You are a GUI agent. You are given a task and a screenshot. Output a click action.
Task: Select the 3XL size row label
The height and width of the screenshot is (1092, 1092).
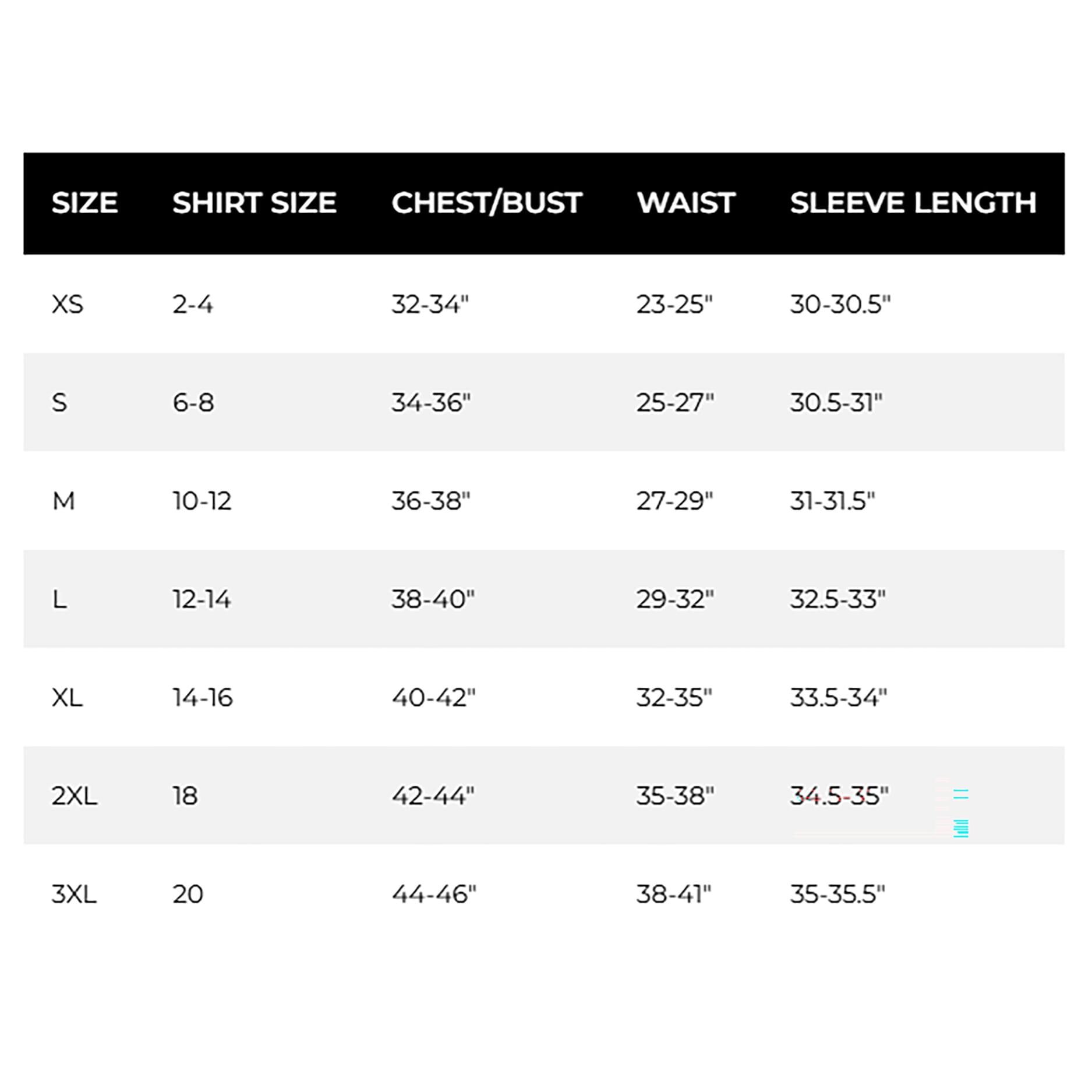pos(74,894)
